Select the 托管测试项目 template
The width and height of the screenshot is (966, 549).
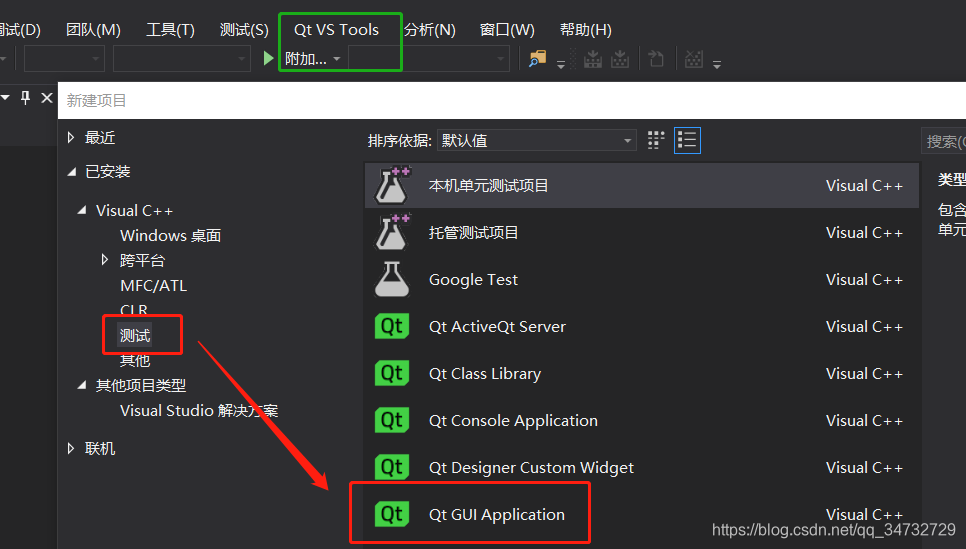[641, 232]
